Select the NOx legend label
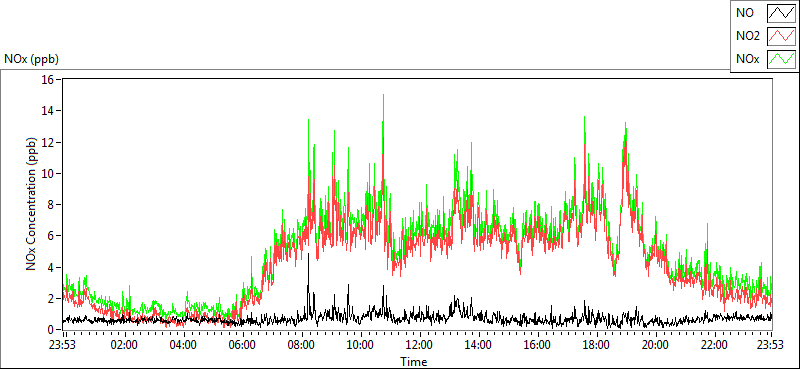Image resolution: width=800 pixels, height=369 pixels. 748,59
